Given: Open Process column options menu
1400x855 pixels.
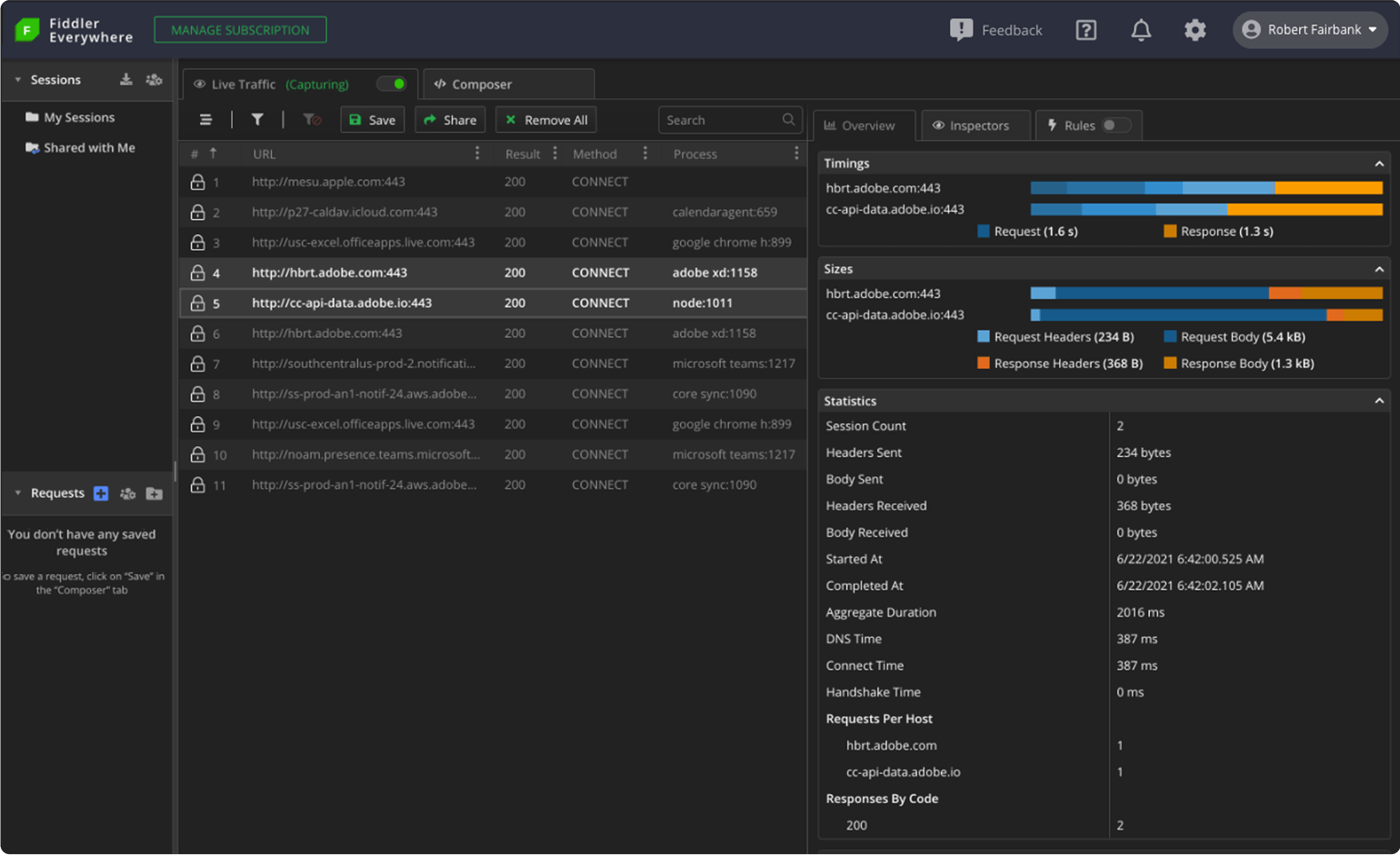Looking at the screenshot, I should [796, 154].
